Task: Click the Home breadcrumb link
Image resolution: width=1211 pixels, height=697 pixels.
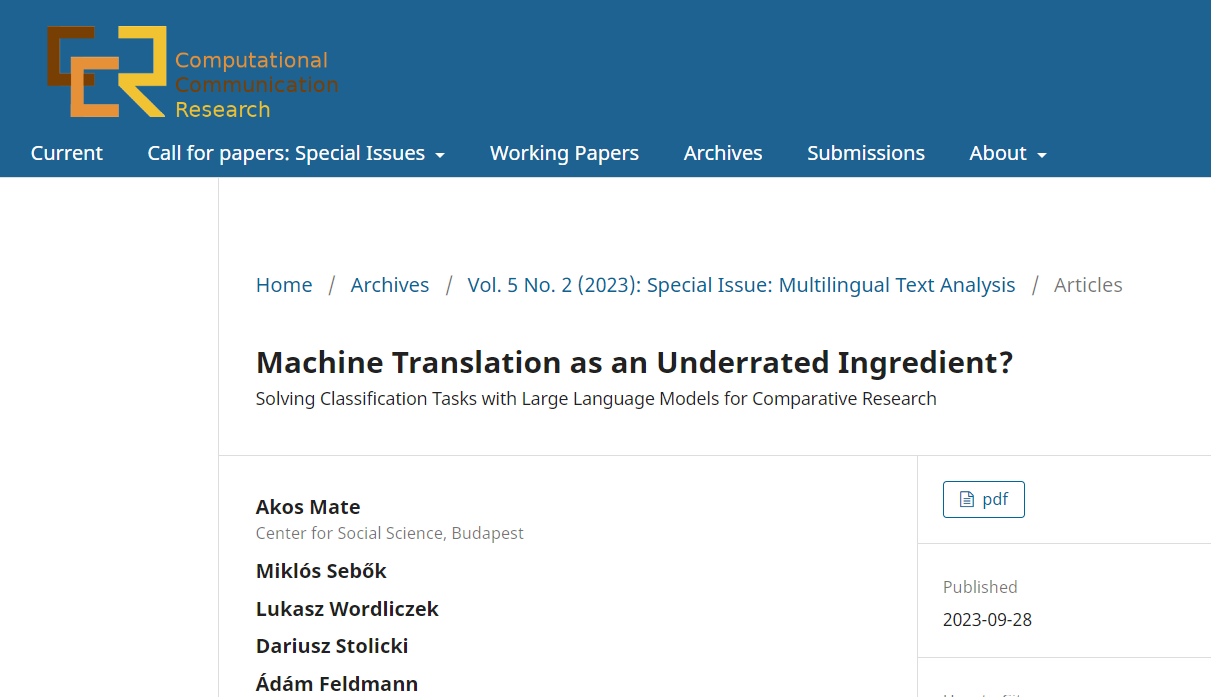Action: tap(284, 285)
